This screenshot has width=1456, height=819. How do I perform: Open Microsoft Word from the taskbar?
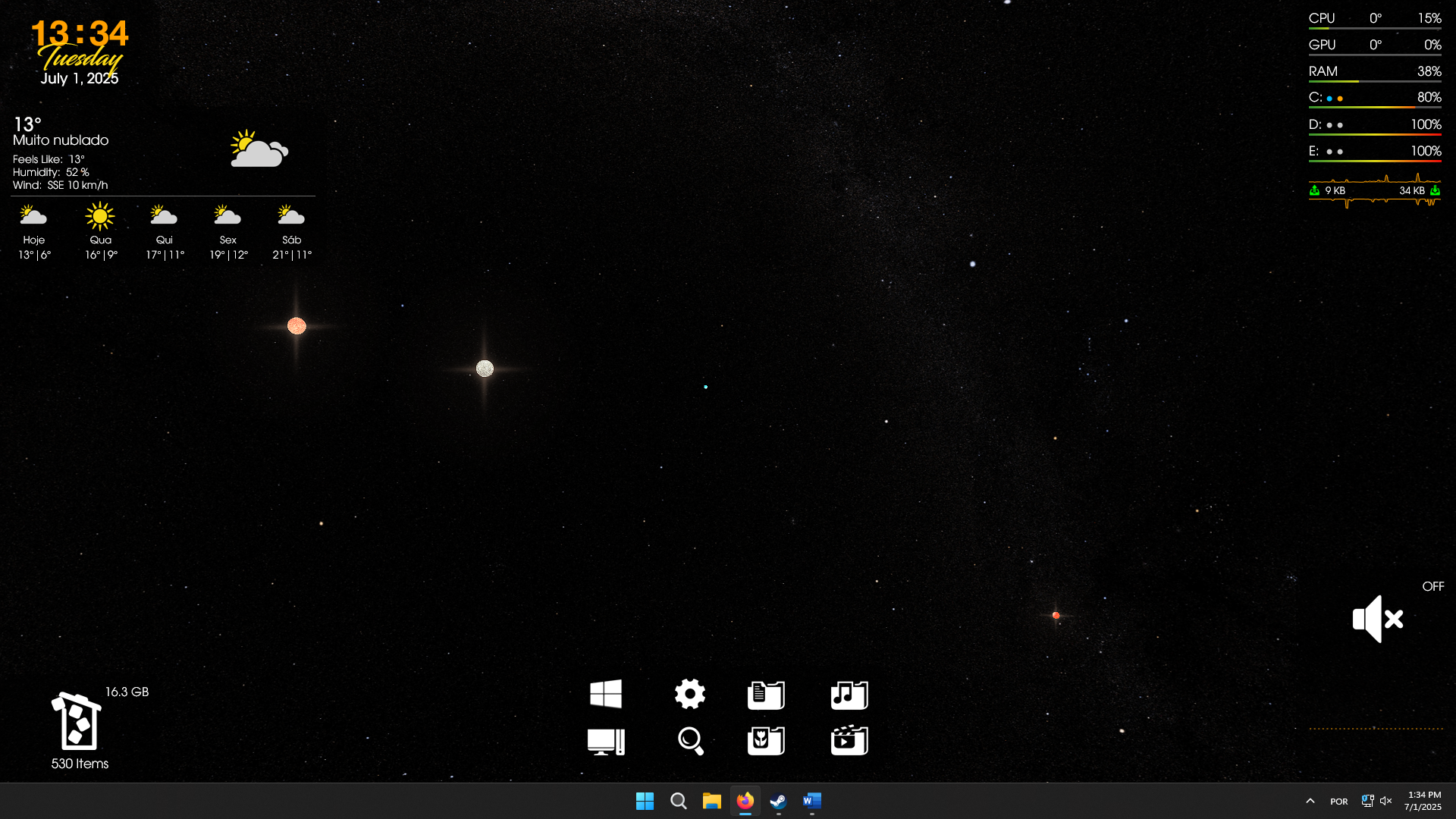click(x=811, y=801)
